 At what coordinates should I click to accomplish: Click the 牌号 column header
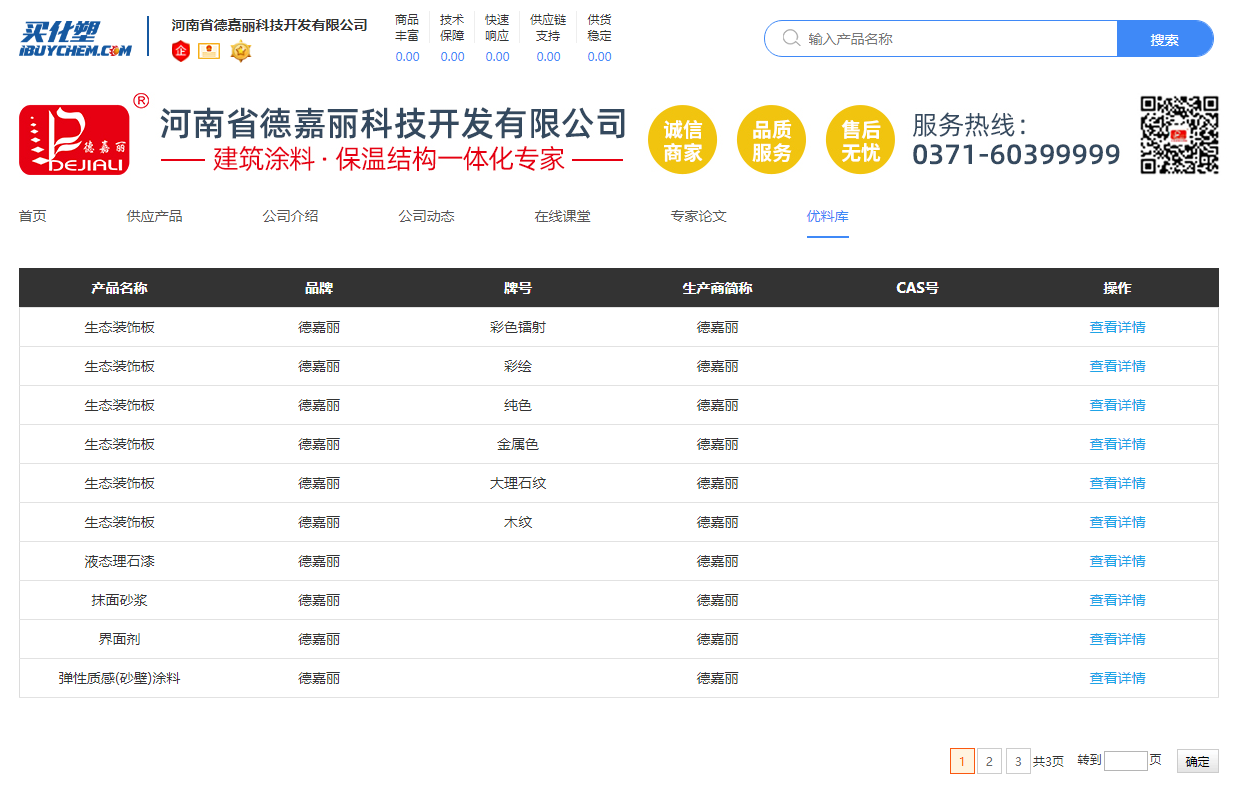(x=518, y=288)
